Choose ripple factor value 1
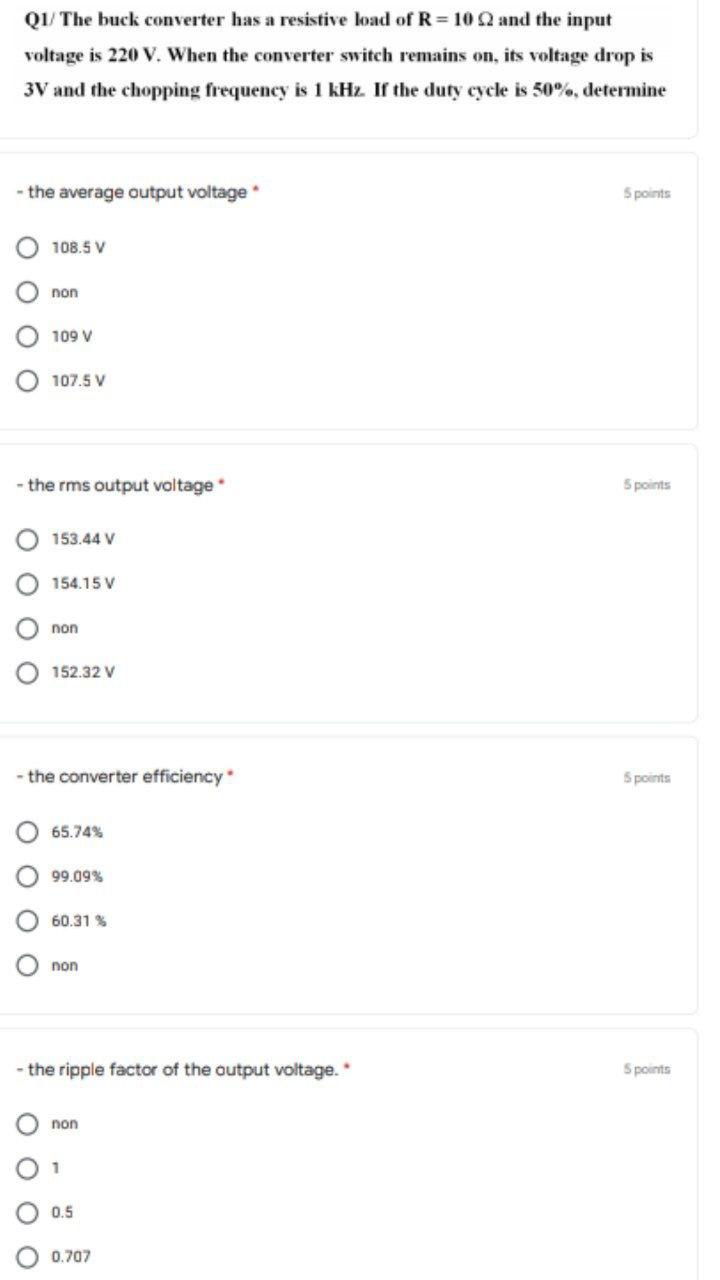This screenshot has width=720, height=1280. (x=30, y=1168)
